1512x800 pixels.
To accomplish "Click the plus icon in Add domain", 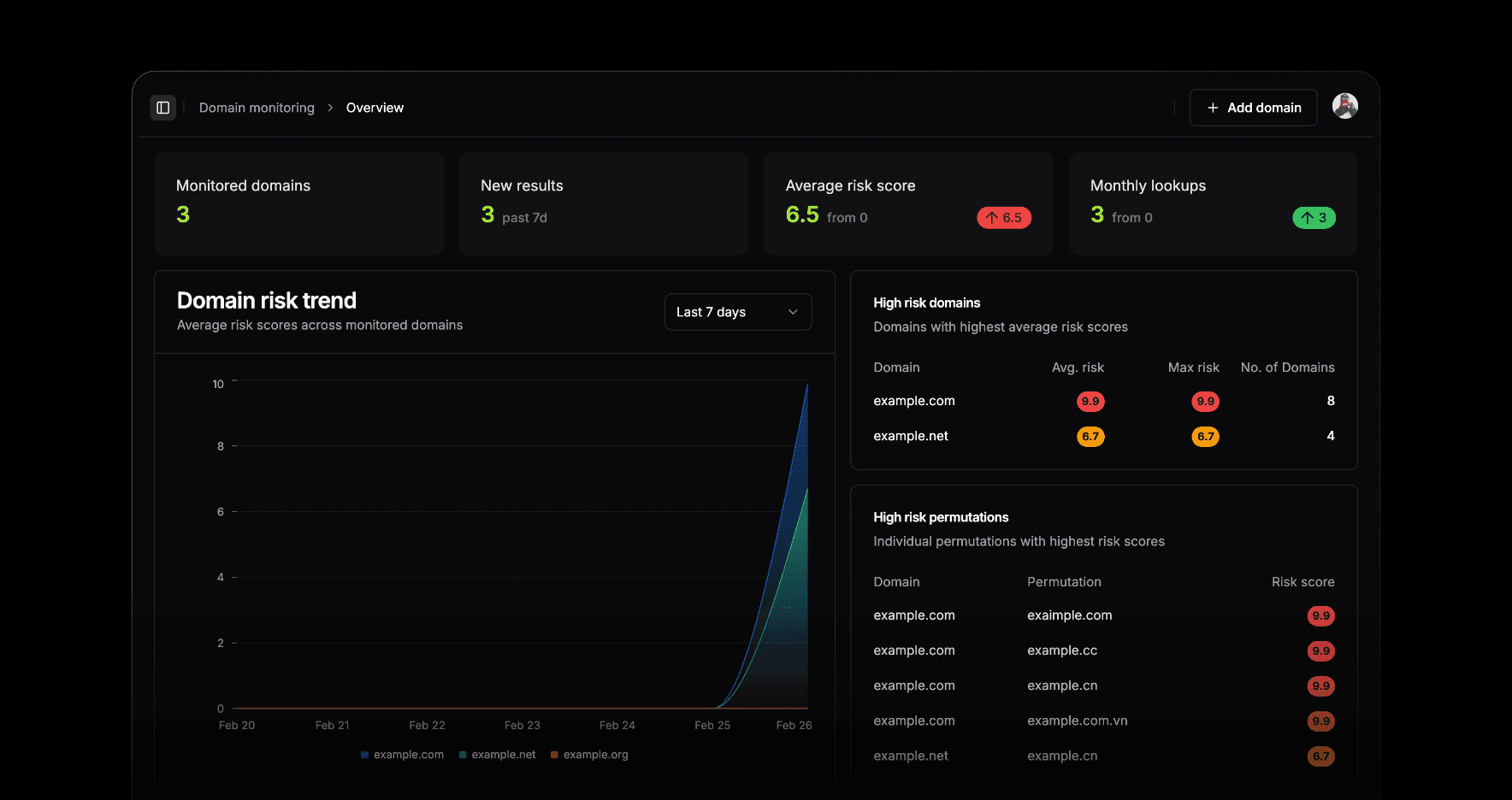I will pos(1212,108).
